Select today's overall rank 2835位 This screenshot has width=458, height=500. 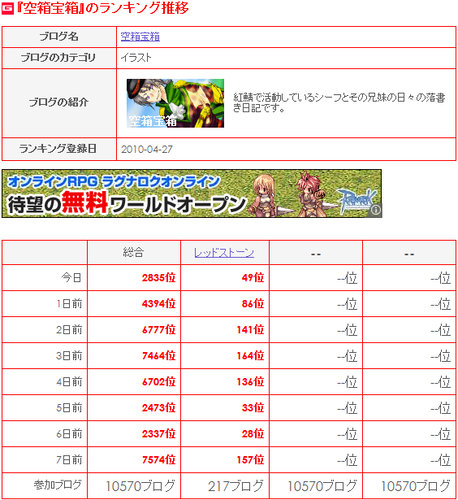point(159,278)
